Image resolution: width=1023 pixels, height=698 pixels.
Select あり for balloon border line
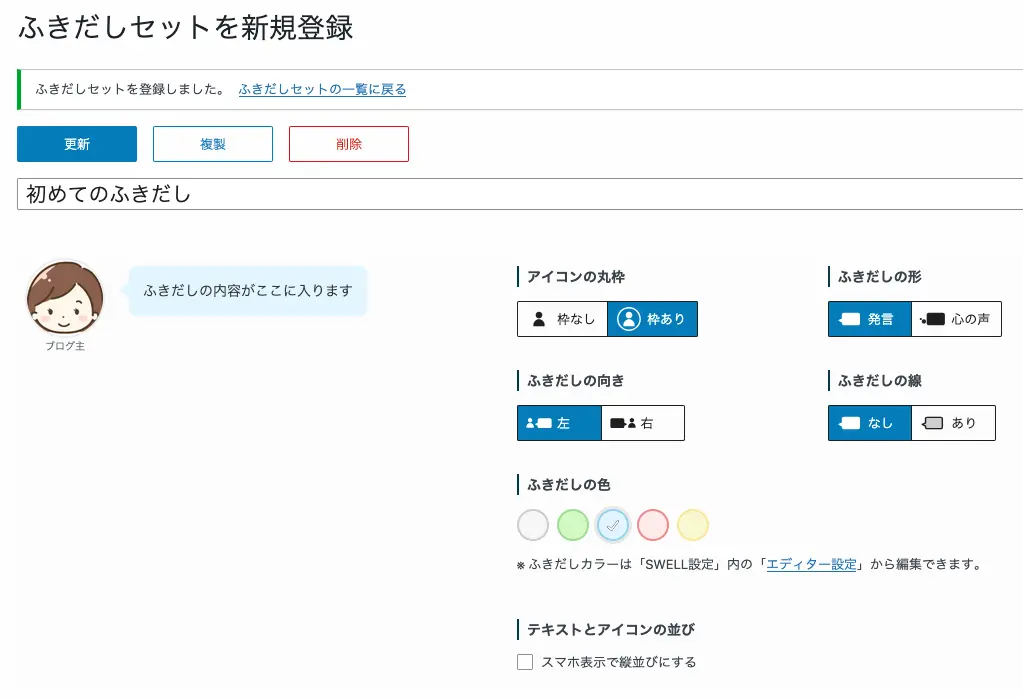[953, 423]
